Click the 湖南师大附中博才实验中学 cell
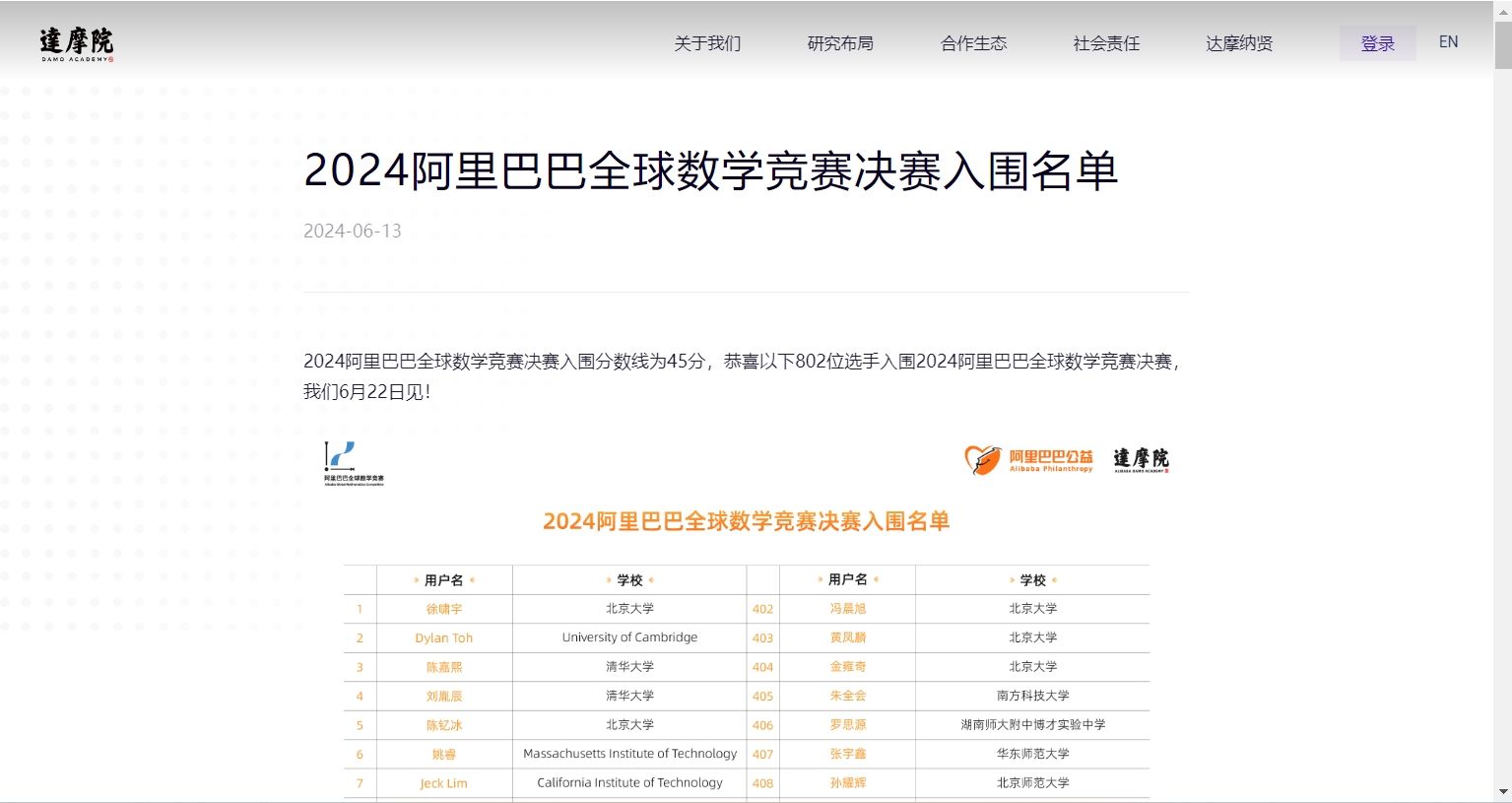Viewport: 1512px width, 803px height. click(x=1032, y=724)
